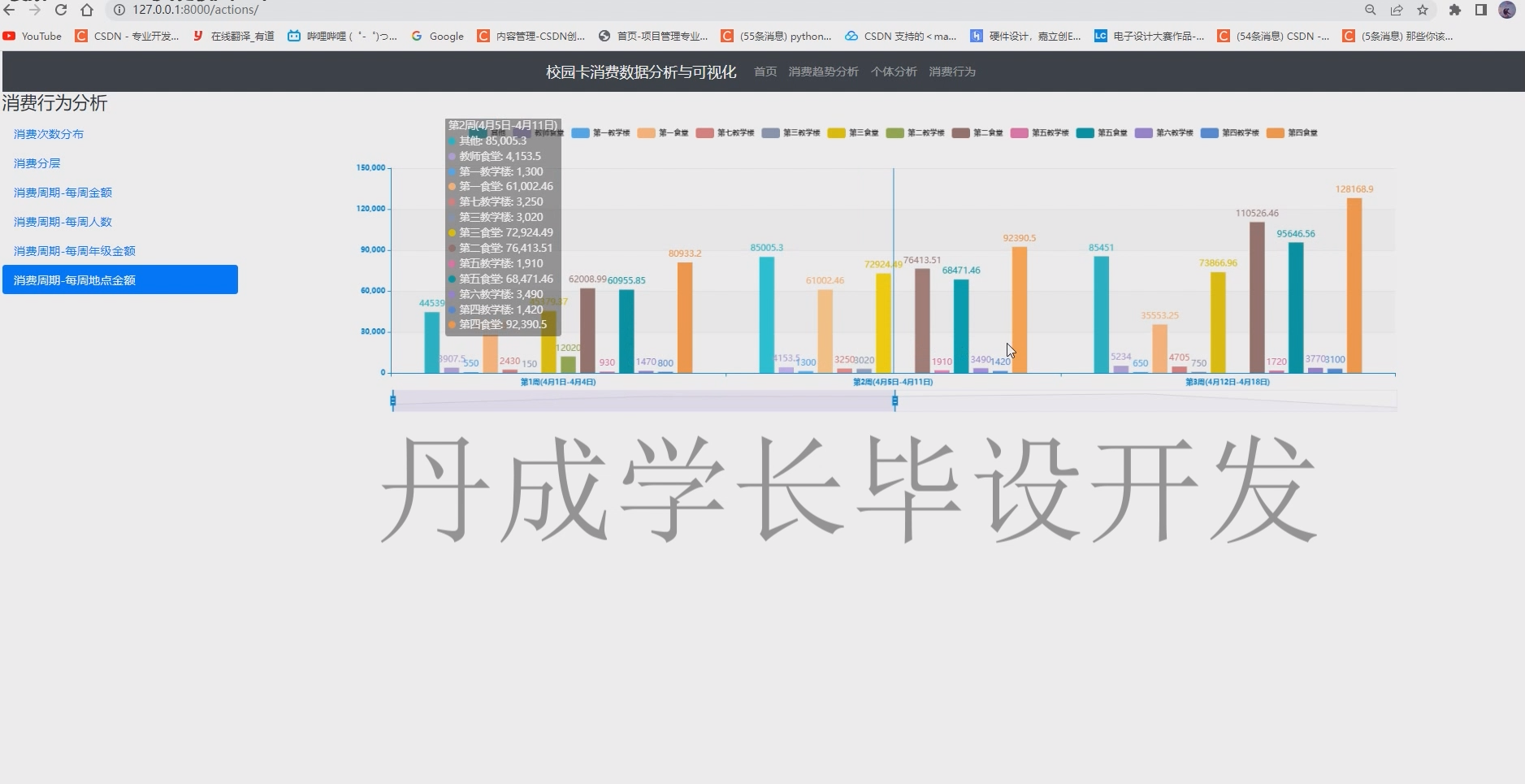The image size is (1525, 784).
Task: Click the browser reload button
Action: (x=62, y=10)
